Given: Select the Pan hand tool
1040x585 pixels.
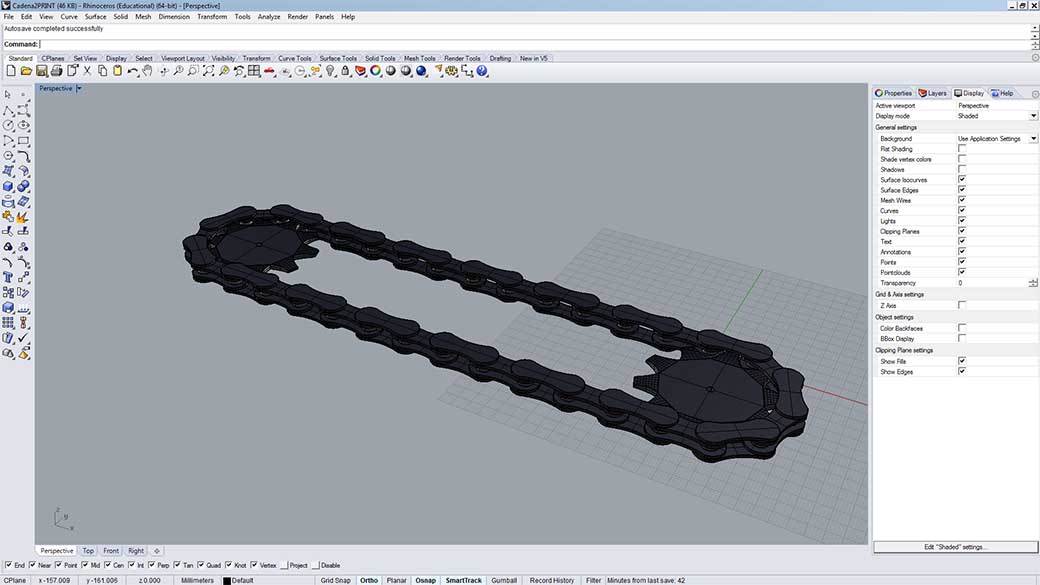Looking at the screenshot, I should coord(147,71).
